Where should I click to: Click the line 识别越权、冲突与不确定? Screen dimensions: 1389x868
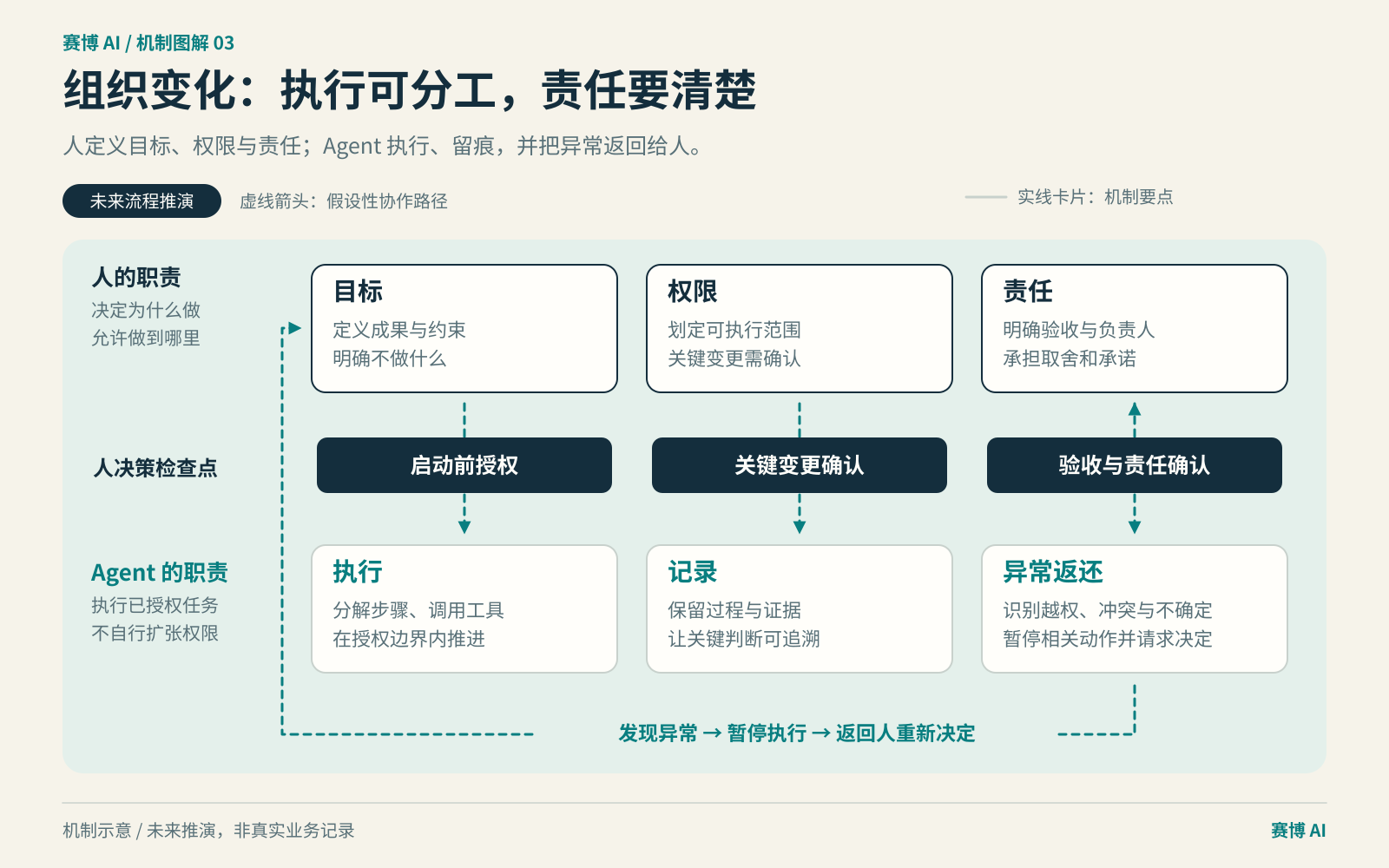1108,610
